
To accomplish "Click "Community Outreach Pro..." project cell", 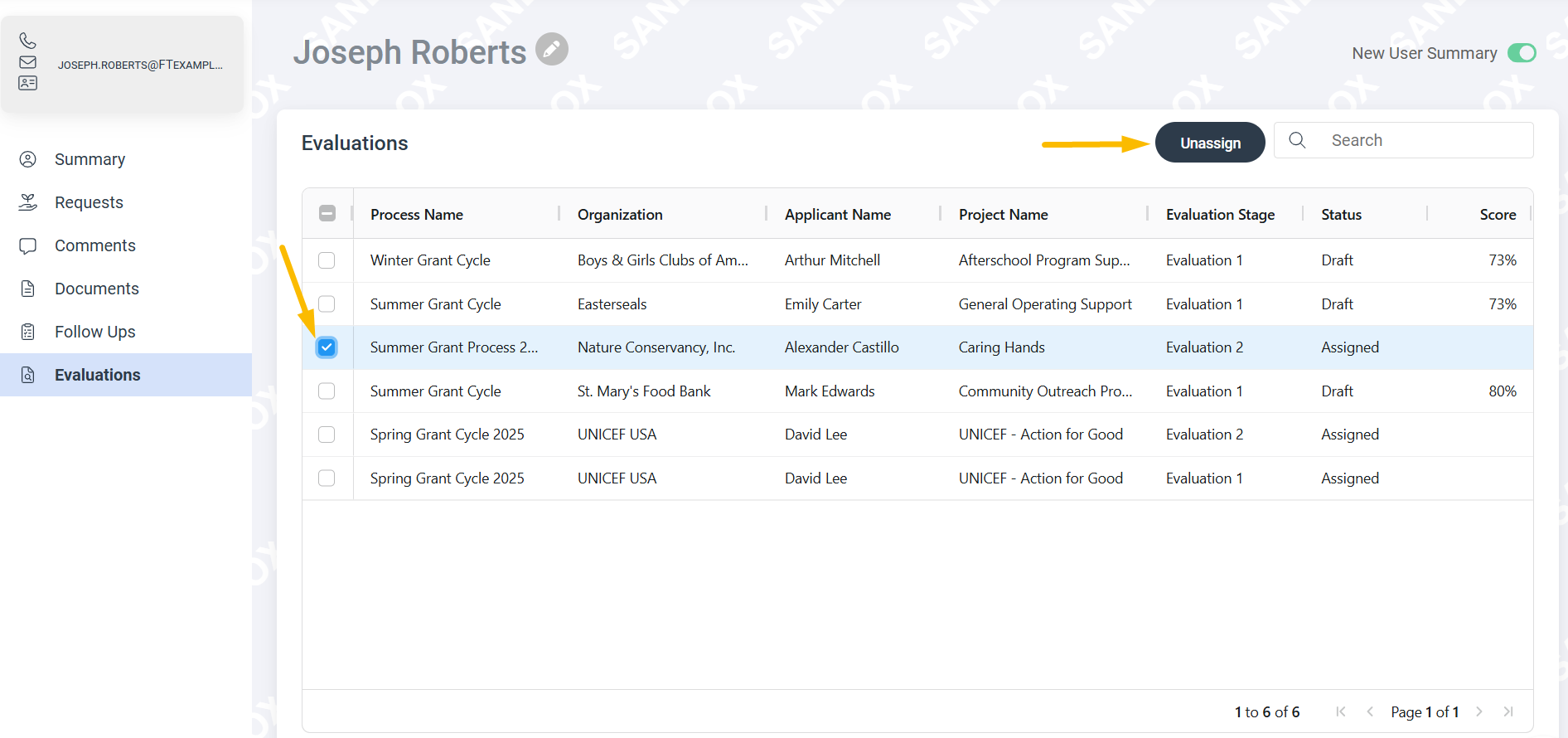I will pos(1045,391).
